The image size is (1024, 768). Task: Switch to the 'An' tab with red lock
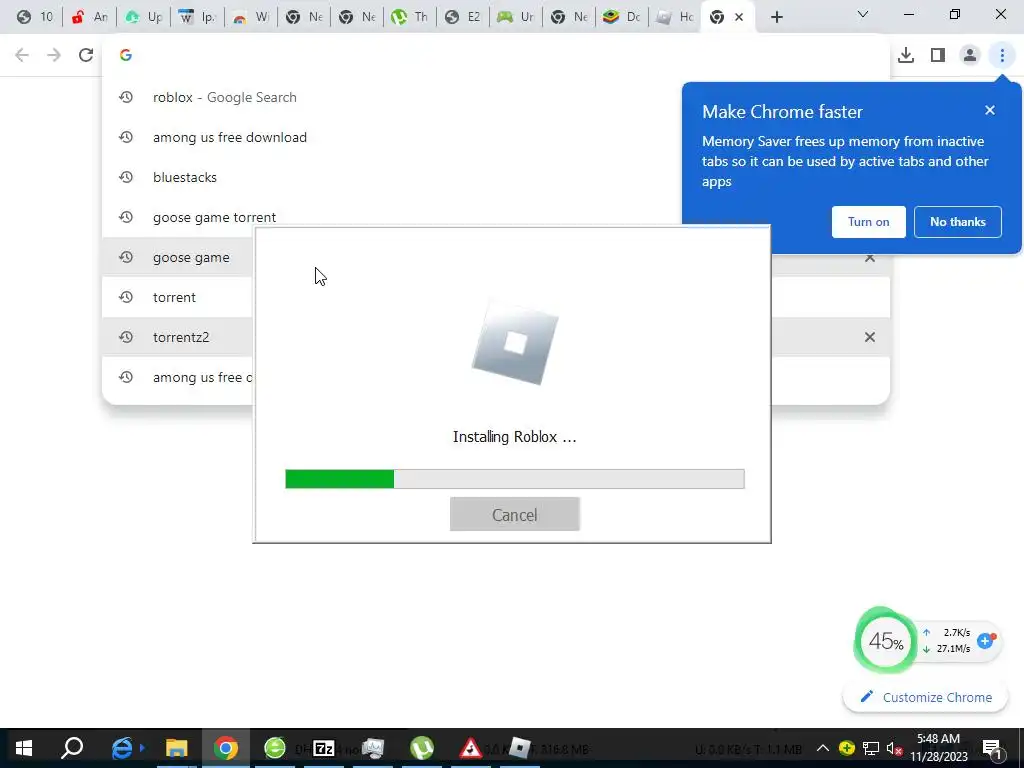(89, 17)
